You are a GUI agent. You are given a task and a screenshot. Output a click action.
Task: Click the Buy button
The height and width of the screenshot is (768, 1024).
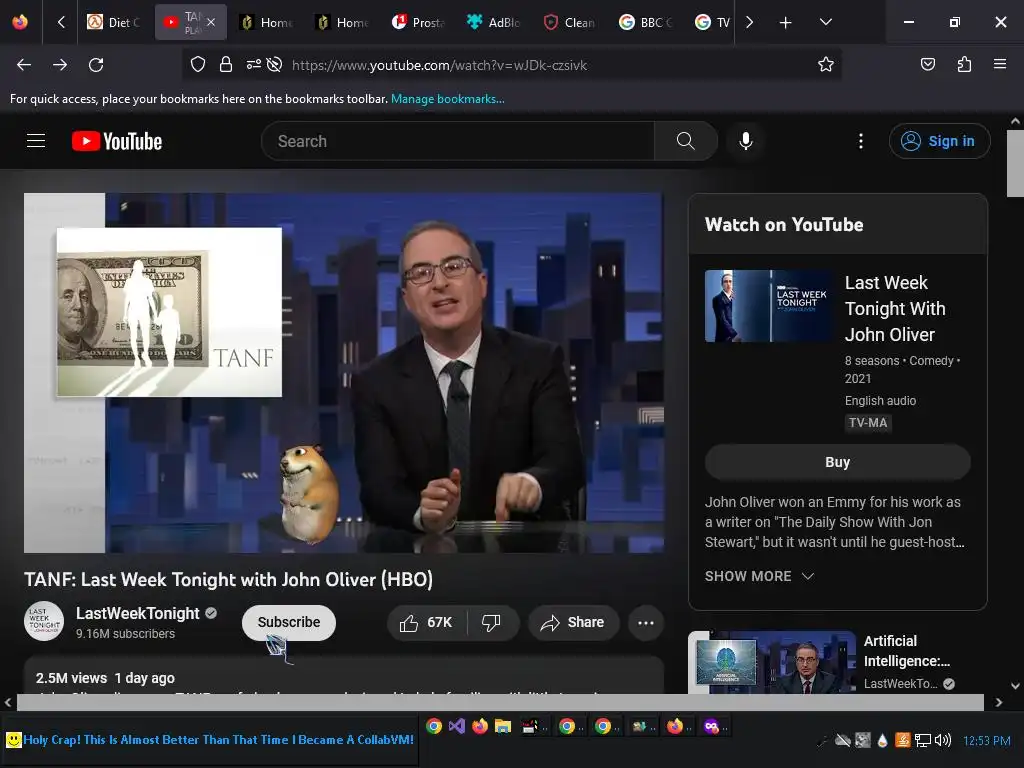837,462
